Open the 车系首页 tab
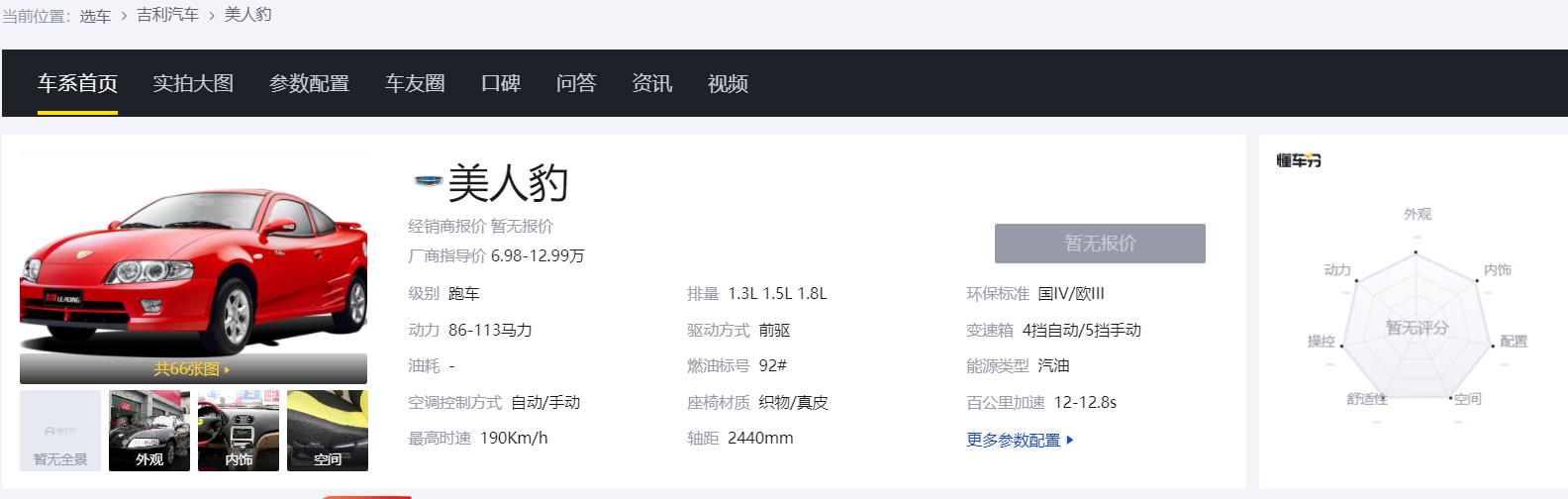 coord(77,83)
